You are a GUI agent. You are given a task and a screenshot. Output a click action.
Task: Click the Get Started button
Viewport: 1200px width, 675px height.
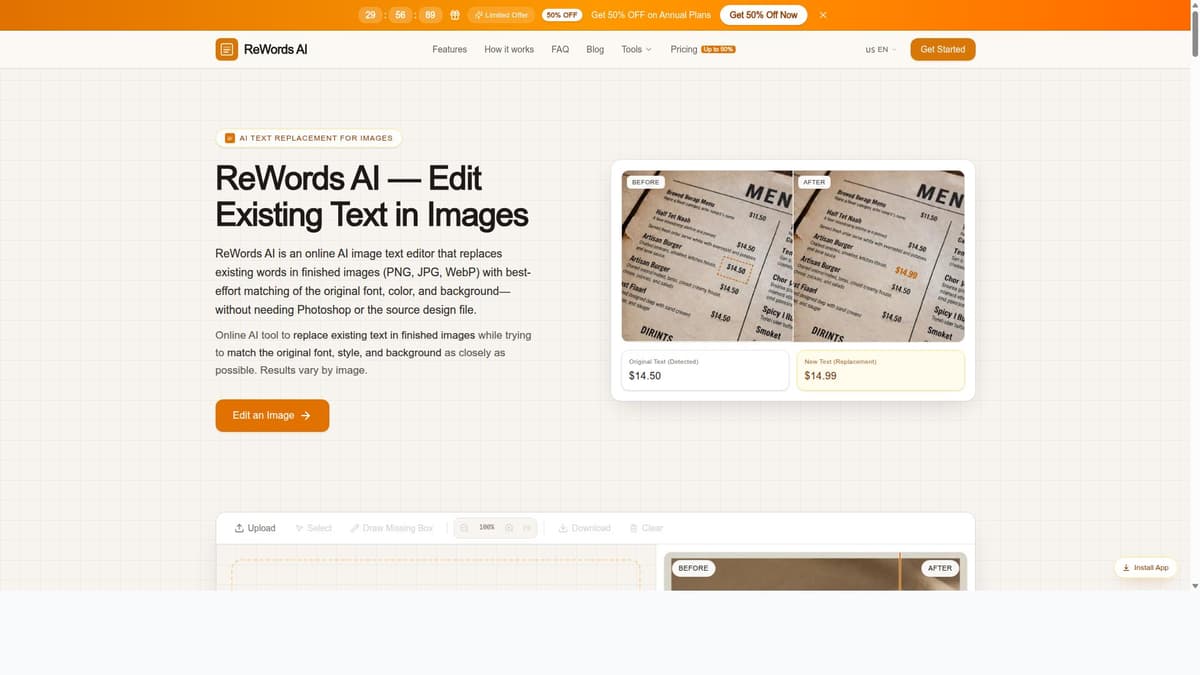click(942, 49)
